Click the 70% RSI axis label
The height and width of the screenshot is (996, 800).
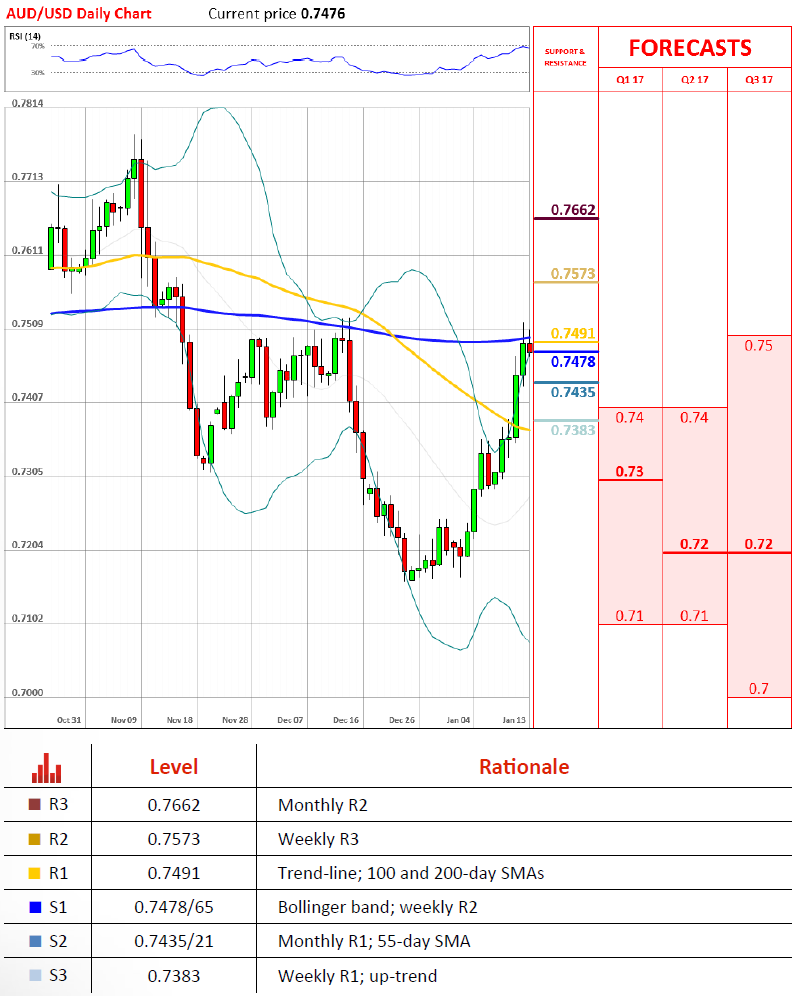[38, 46]
